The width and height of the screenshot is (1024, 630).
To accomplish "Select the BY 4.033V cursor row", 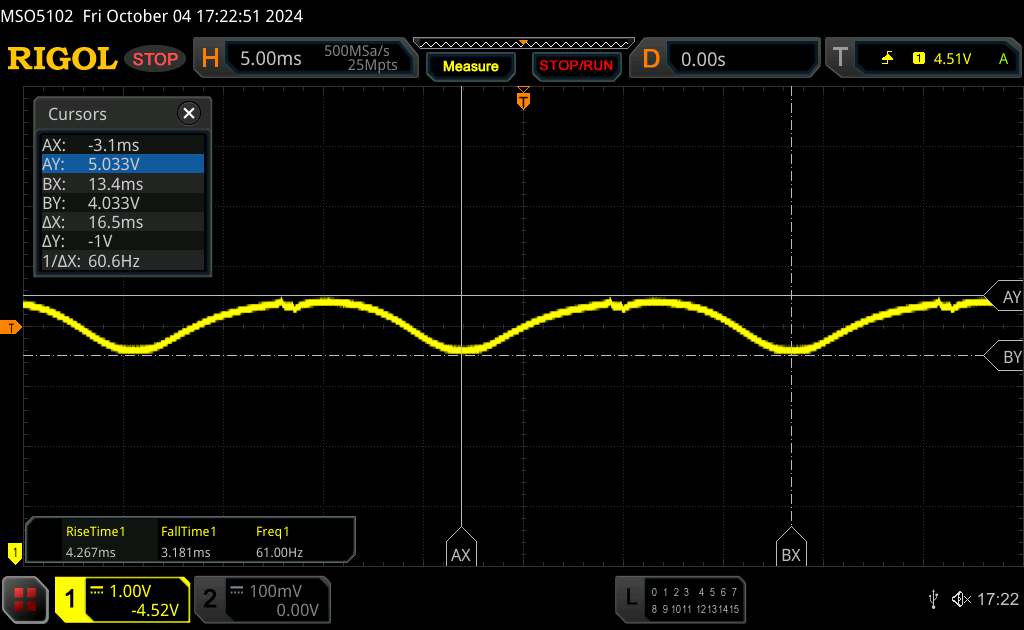I will tap(123, 202).
